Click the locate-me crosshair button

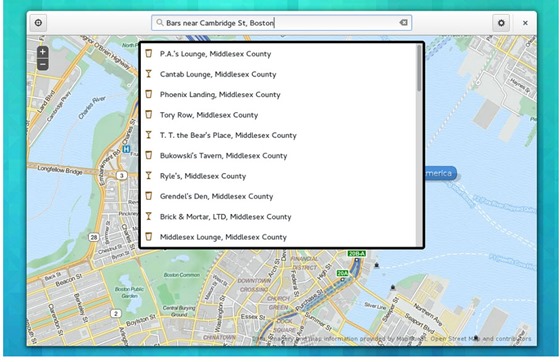pos(38,23)
